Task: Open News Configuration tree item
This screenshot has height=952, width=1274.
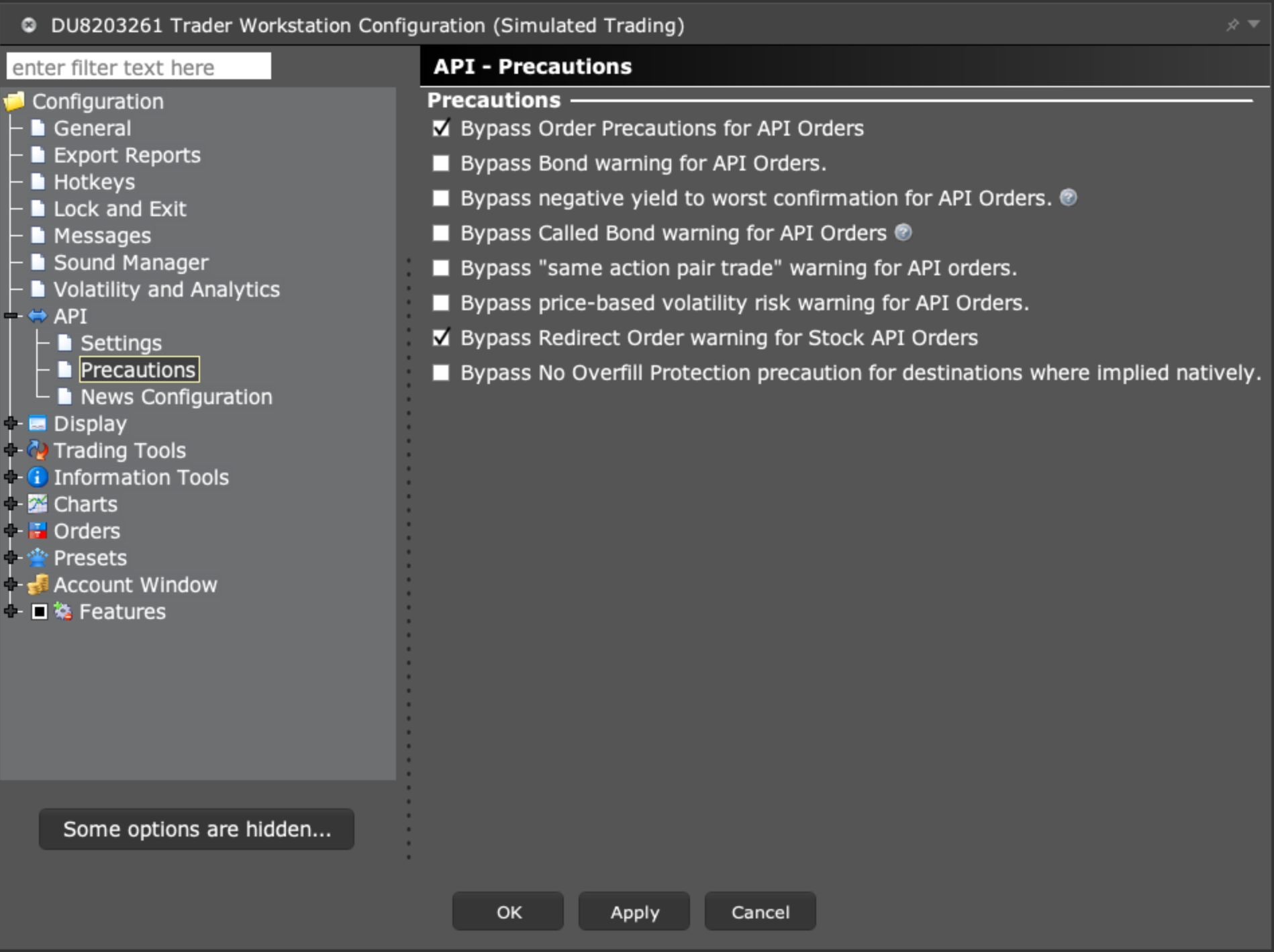Action: [x=177, y=397]
